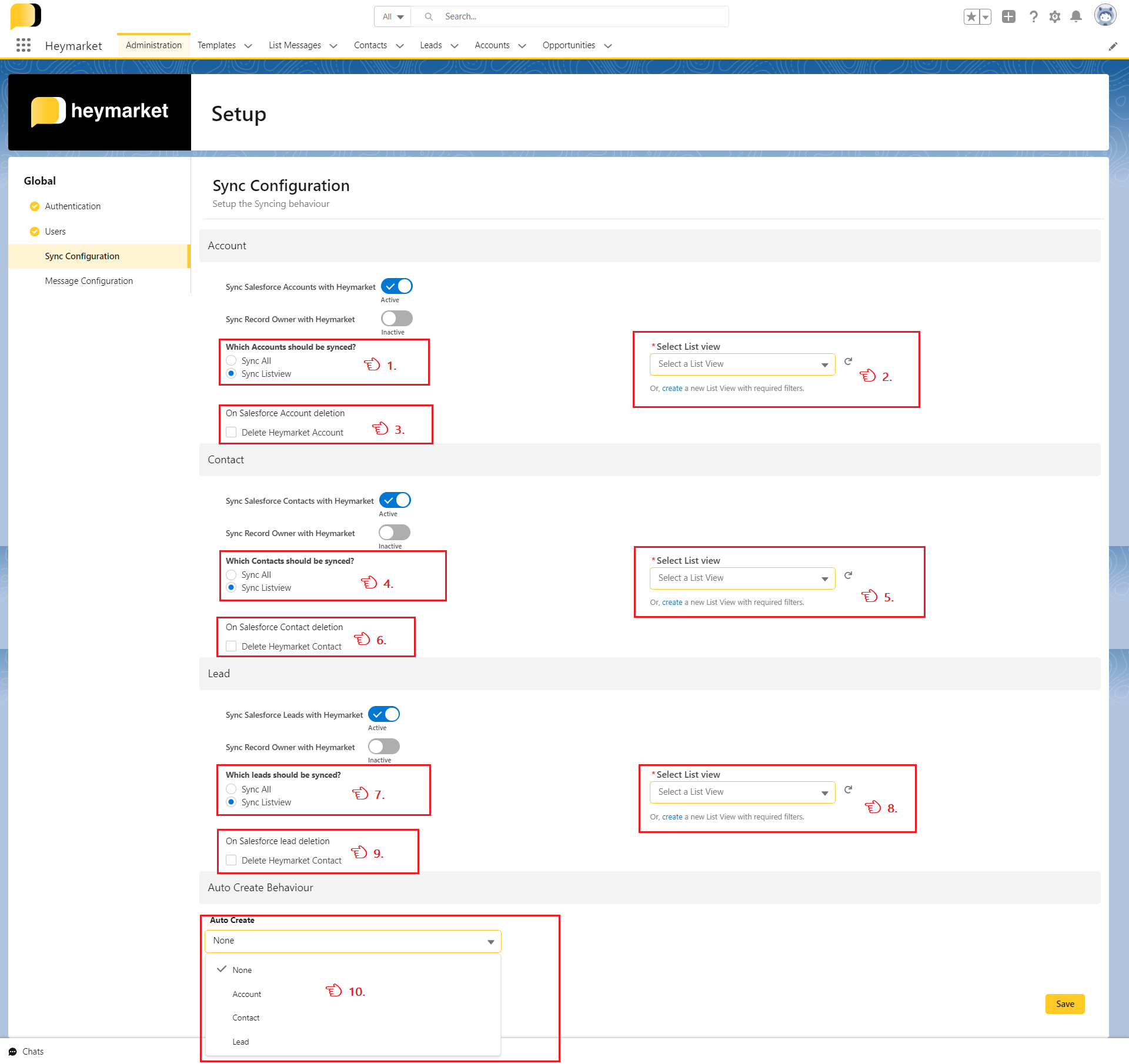Open the Lead Select a List View dropdown

(x=742, y=792)
